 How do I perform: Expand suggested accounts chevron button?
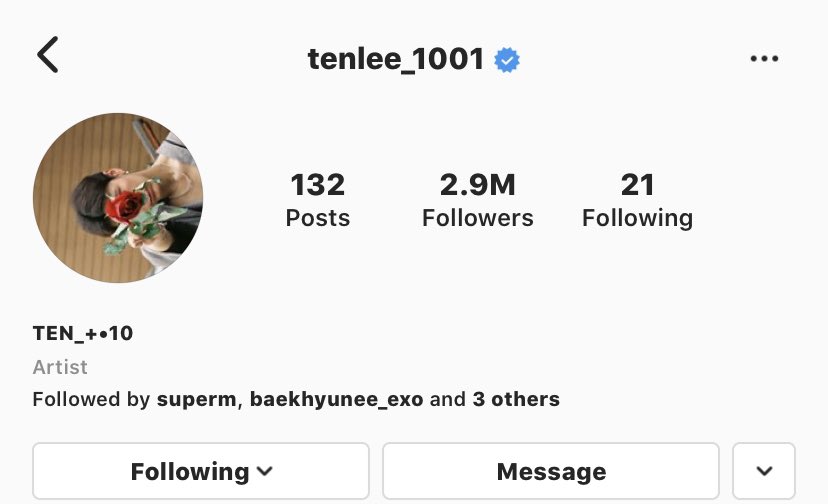pos(764,471)
